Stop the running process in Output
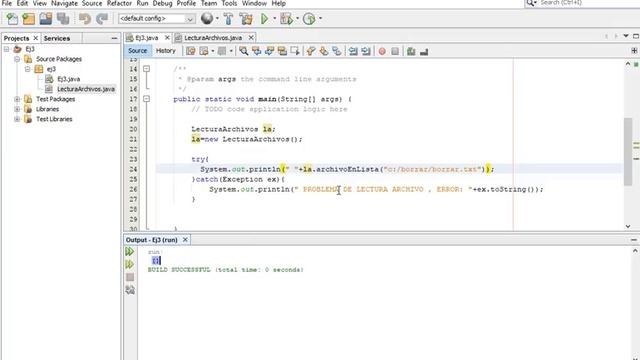The height and width of the screenshot is (360, 640). point(130,277)
